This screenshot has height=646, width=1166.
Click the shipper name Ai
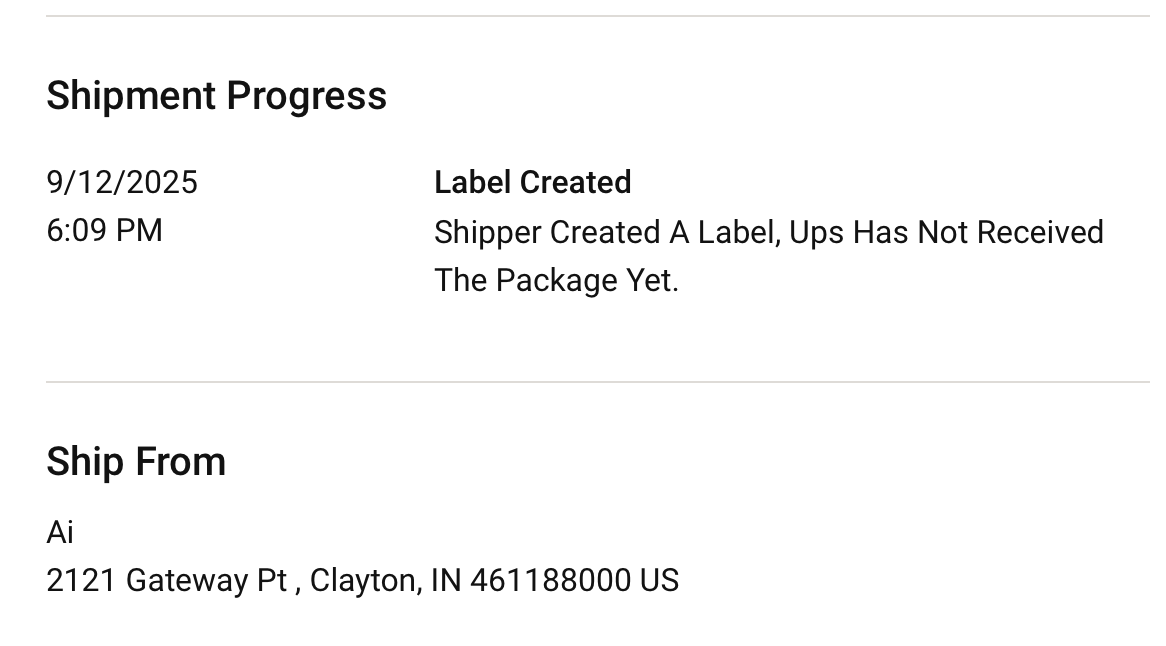point(60,532)
